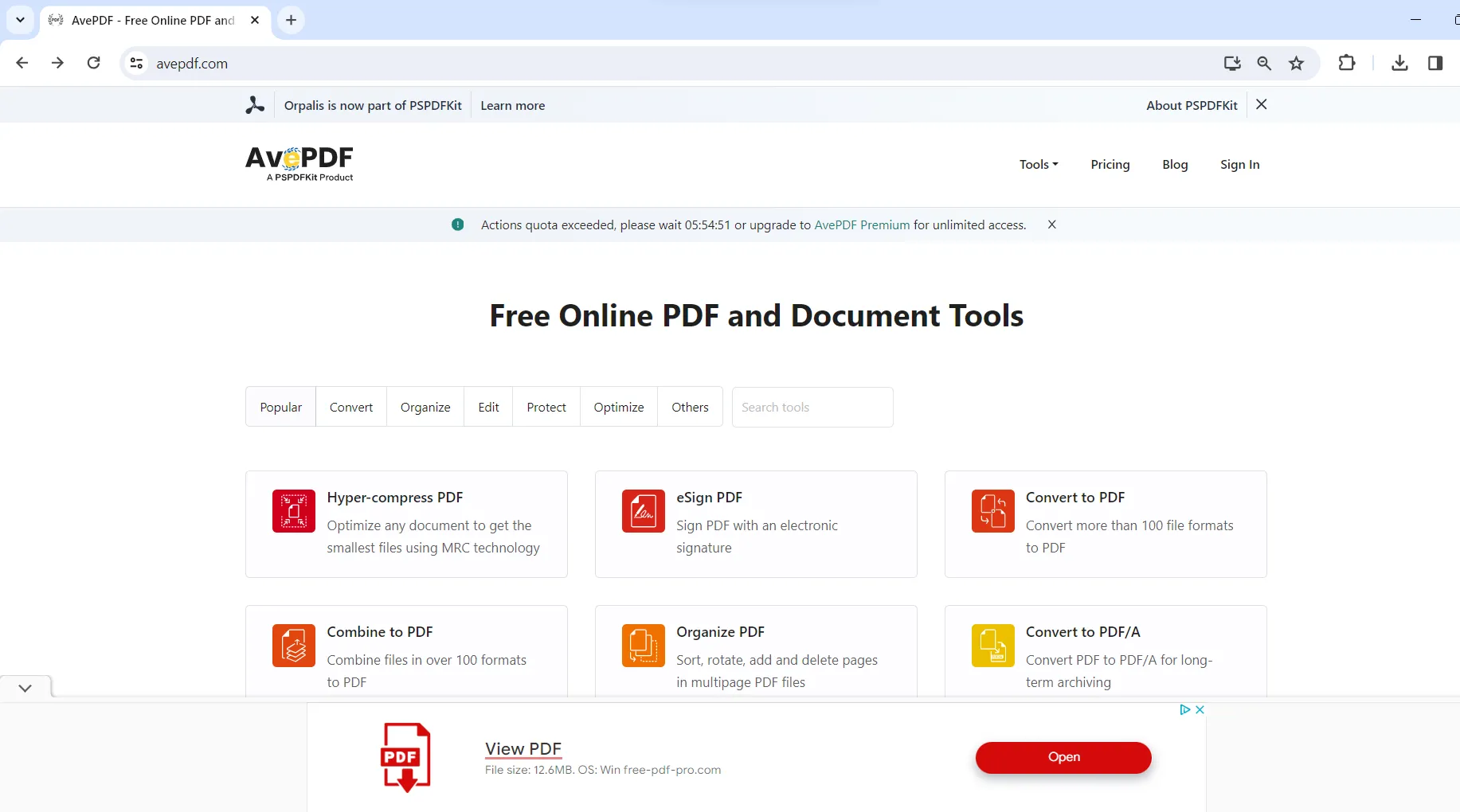
Task: Switch to the Protect tab
Action: tap(546, 407)
